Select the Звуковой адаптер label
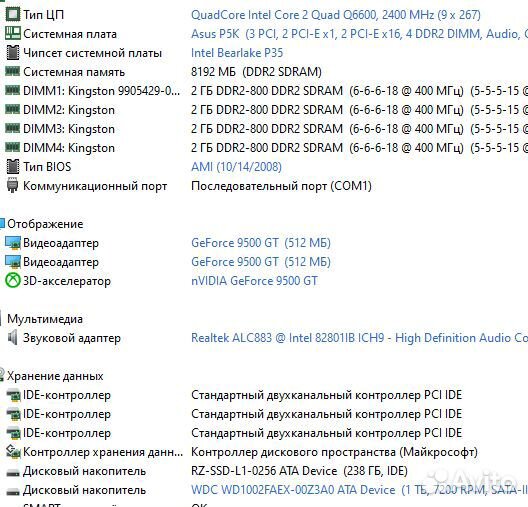This screenshot has width=528, height=507. coord(72,338)
